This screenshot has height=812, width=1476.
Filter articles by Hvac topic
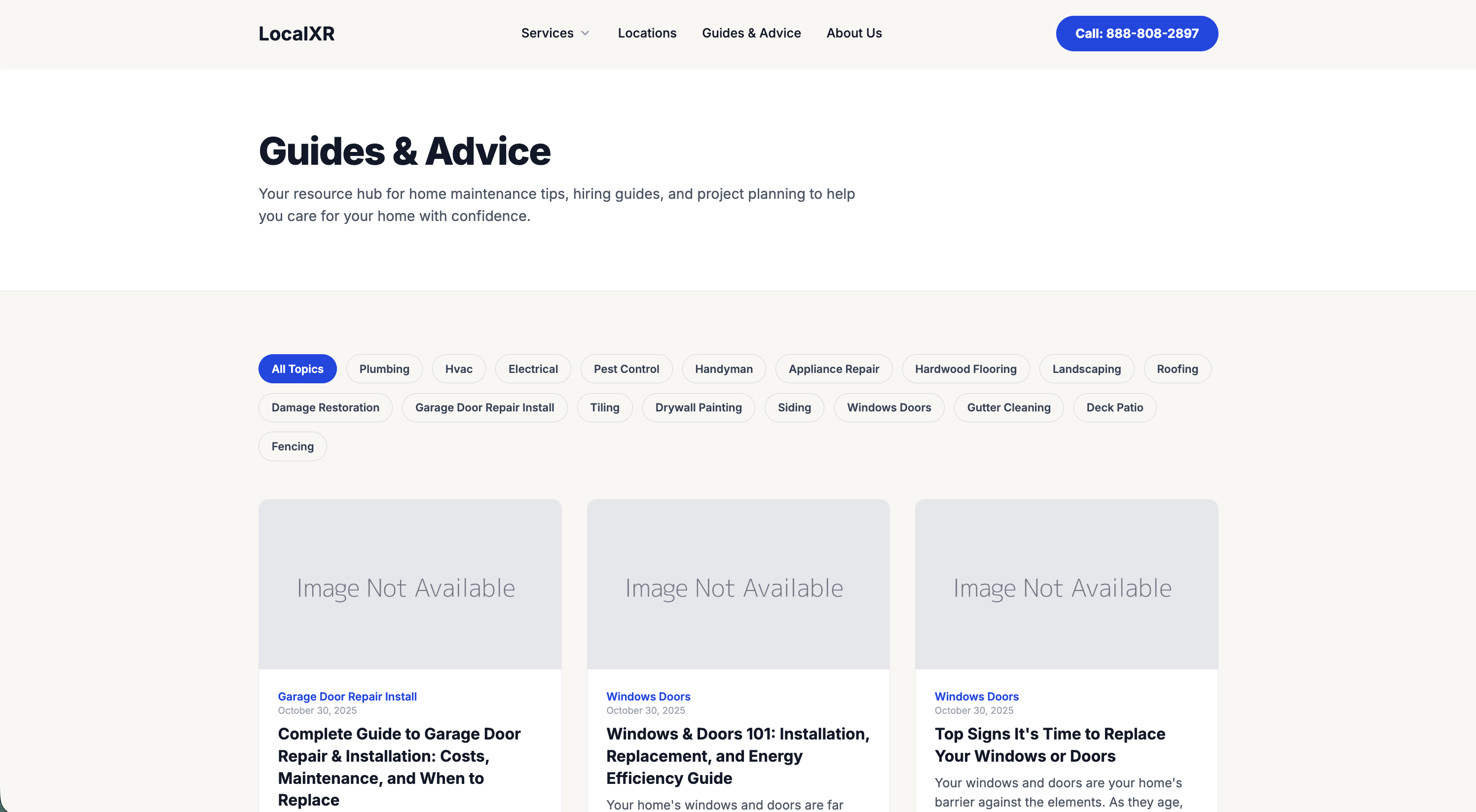click(x=458, y=369)
